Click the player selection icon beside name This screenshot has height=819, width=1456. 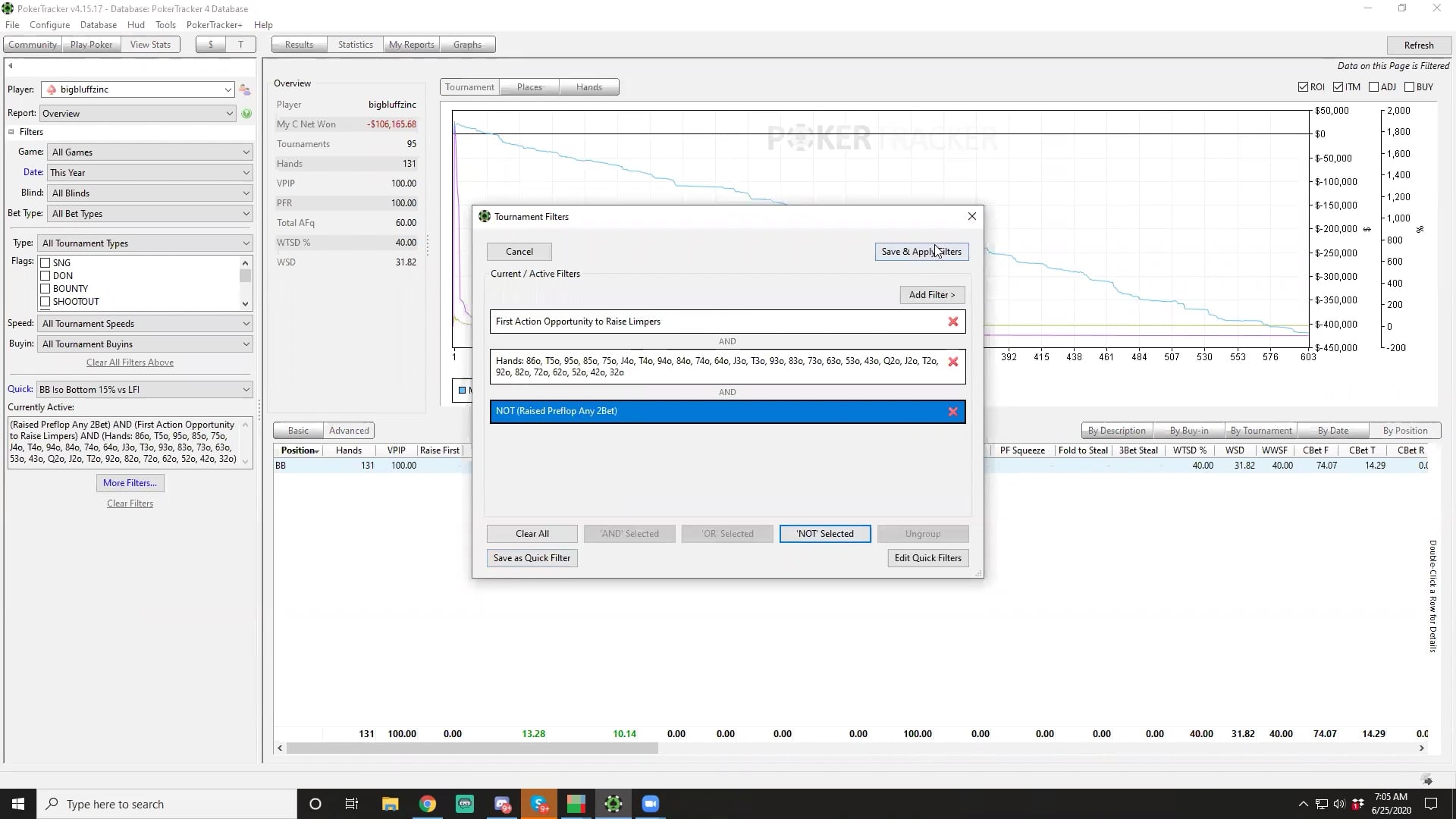pos(245,89)
